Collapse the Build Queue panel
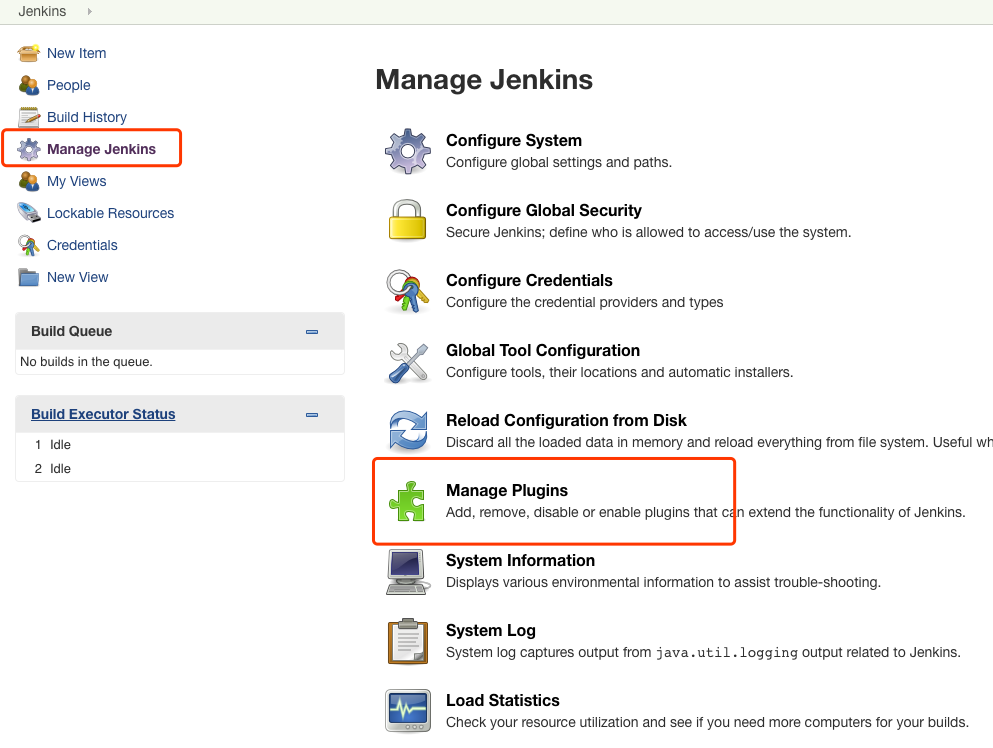The width and height of the screenshot is (993, 748). (x=311, y=331)
